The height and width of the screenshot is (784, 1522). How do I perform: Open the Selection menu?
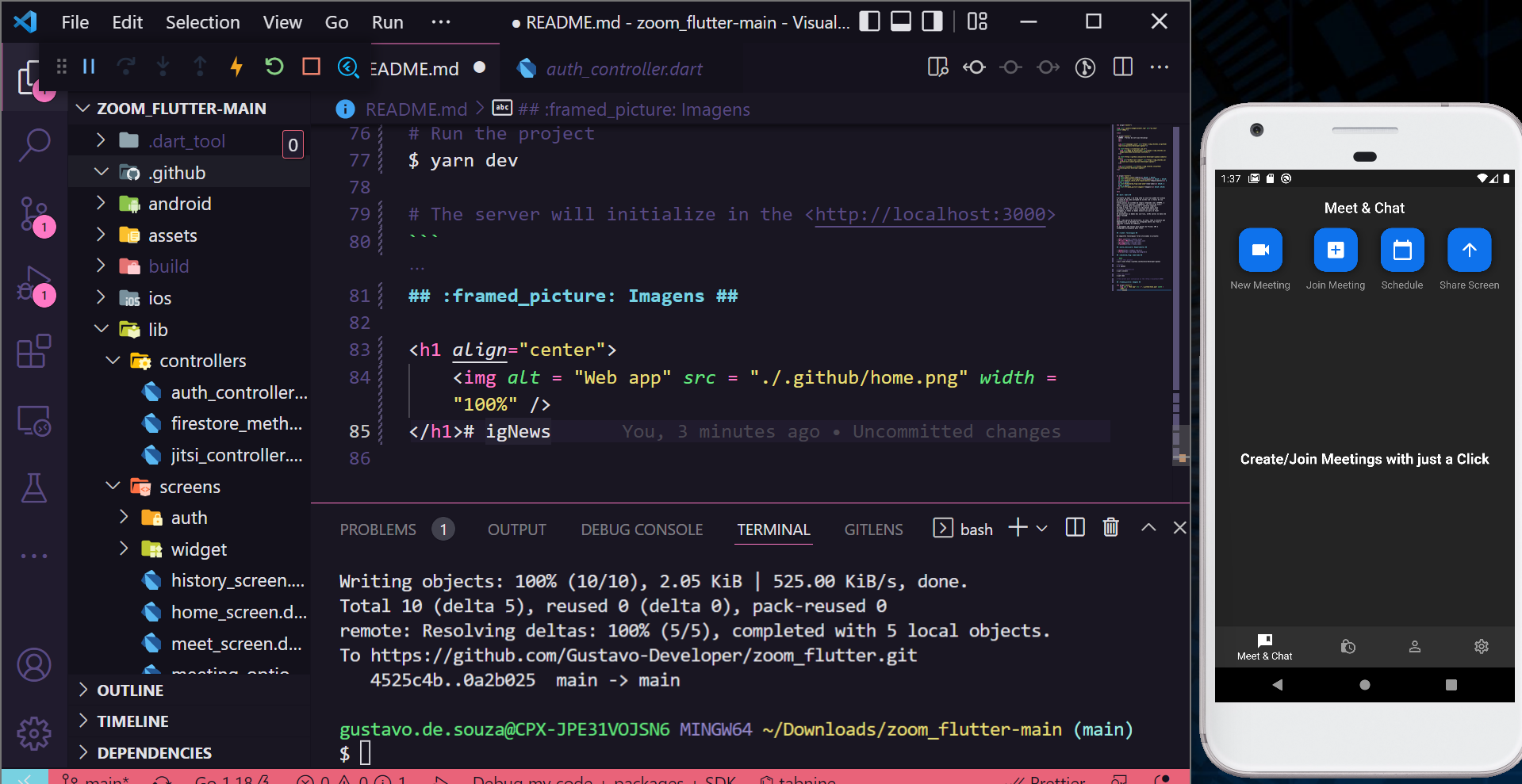coord(202,22)
